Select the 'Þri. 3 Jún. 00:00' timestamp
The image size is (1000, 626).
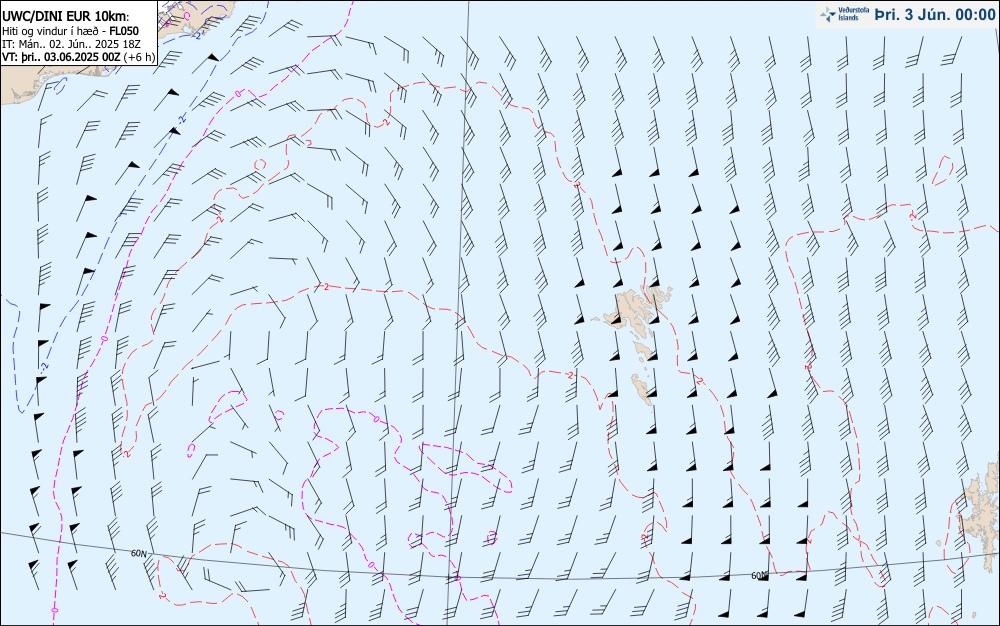point(934,15)
